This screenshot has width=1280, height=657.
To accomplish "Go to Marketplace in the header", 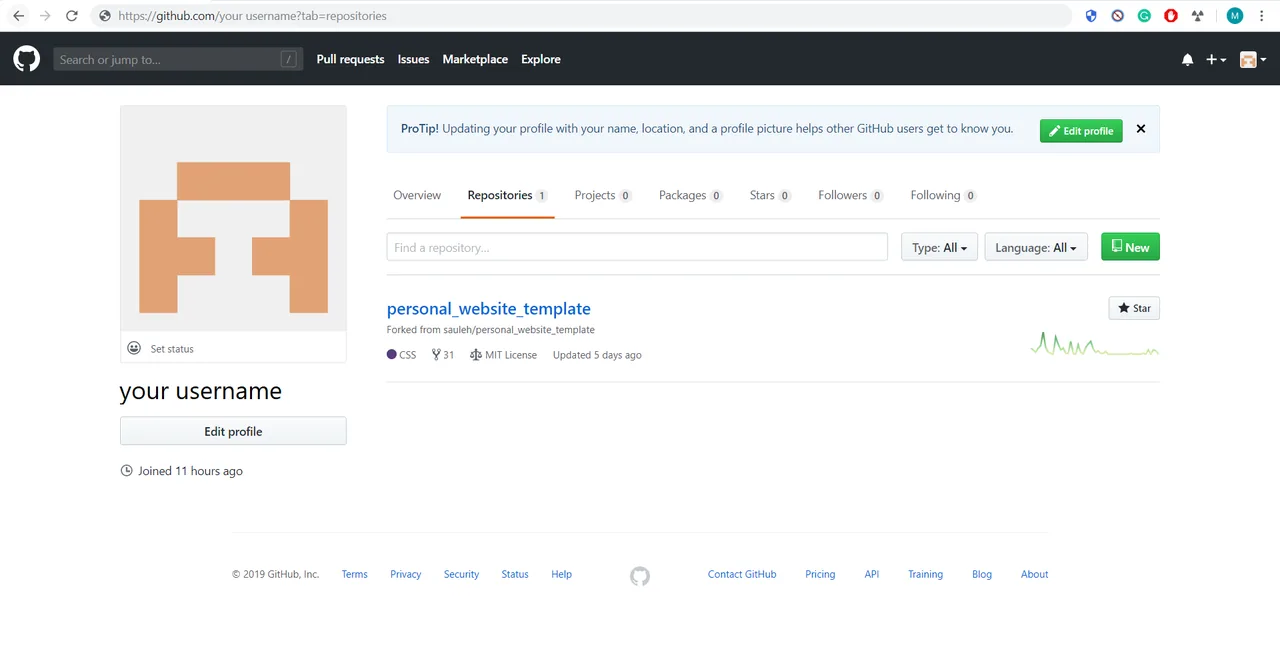I will click(475, 60).
